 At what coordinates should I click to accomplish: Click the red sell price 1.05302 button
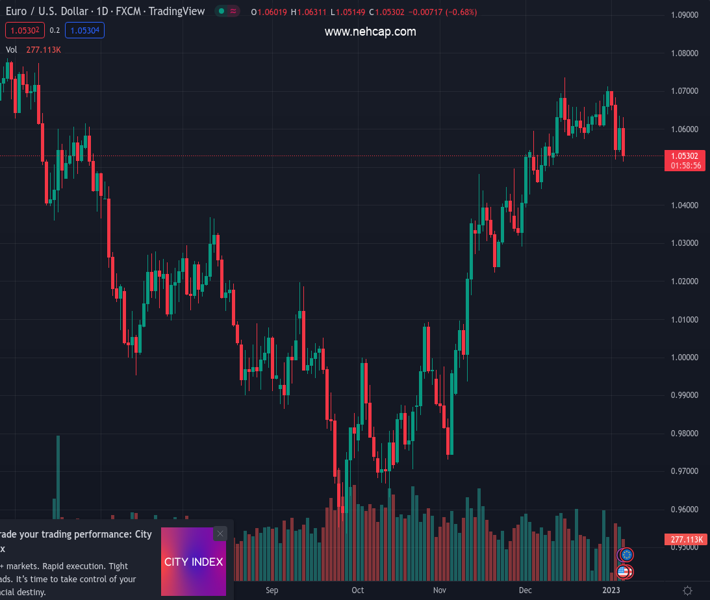coord(25,30)
